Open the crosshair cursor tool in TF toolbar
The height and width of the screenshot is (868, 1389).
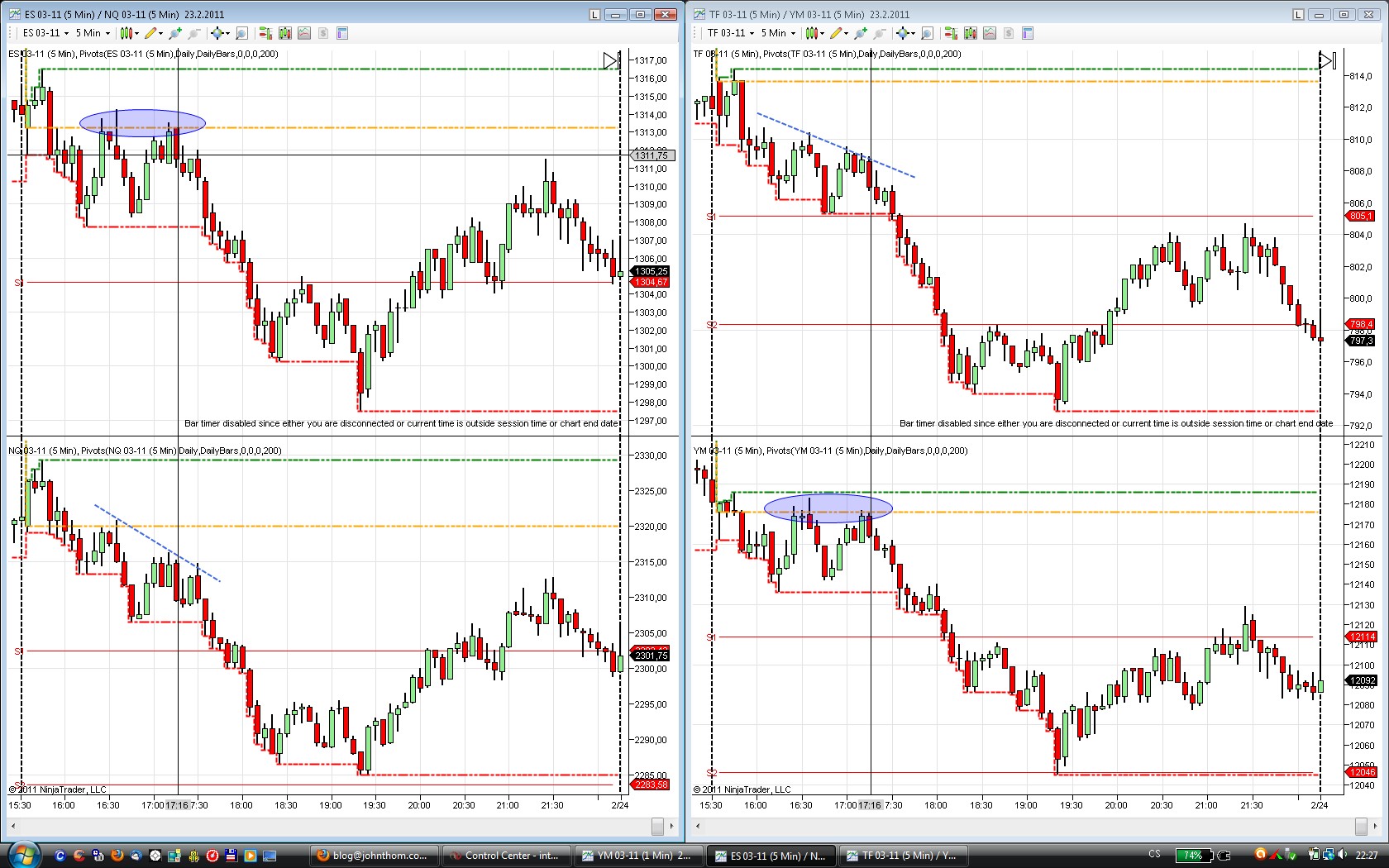tap(905, 33)
